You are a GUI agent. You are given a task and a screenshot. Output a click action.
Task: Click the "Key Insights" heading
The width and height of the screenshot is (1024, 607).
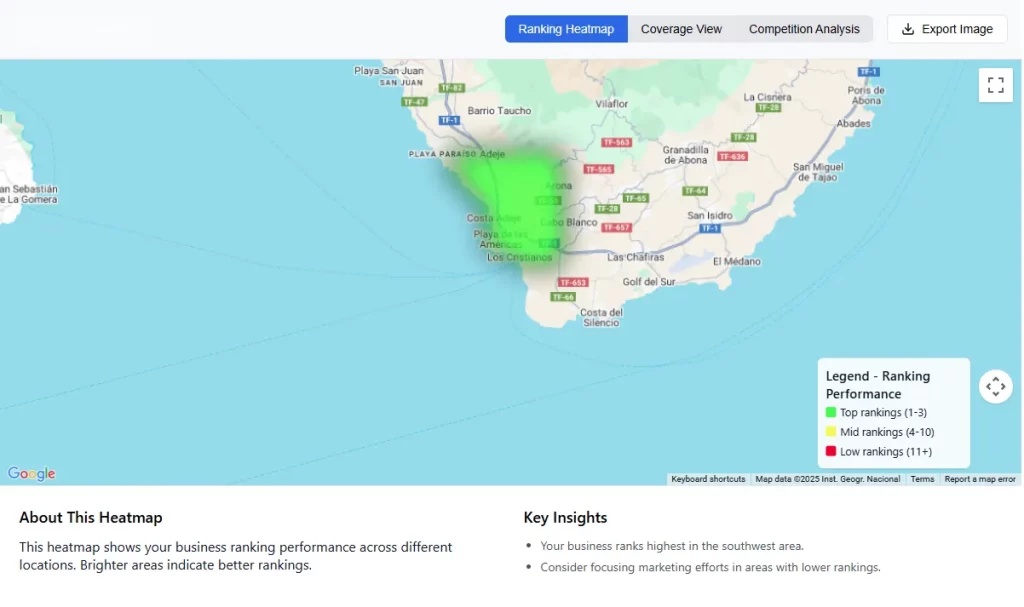(x=565, y=517)
